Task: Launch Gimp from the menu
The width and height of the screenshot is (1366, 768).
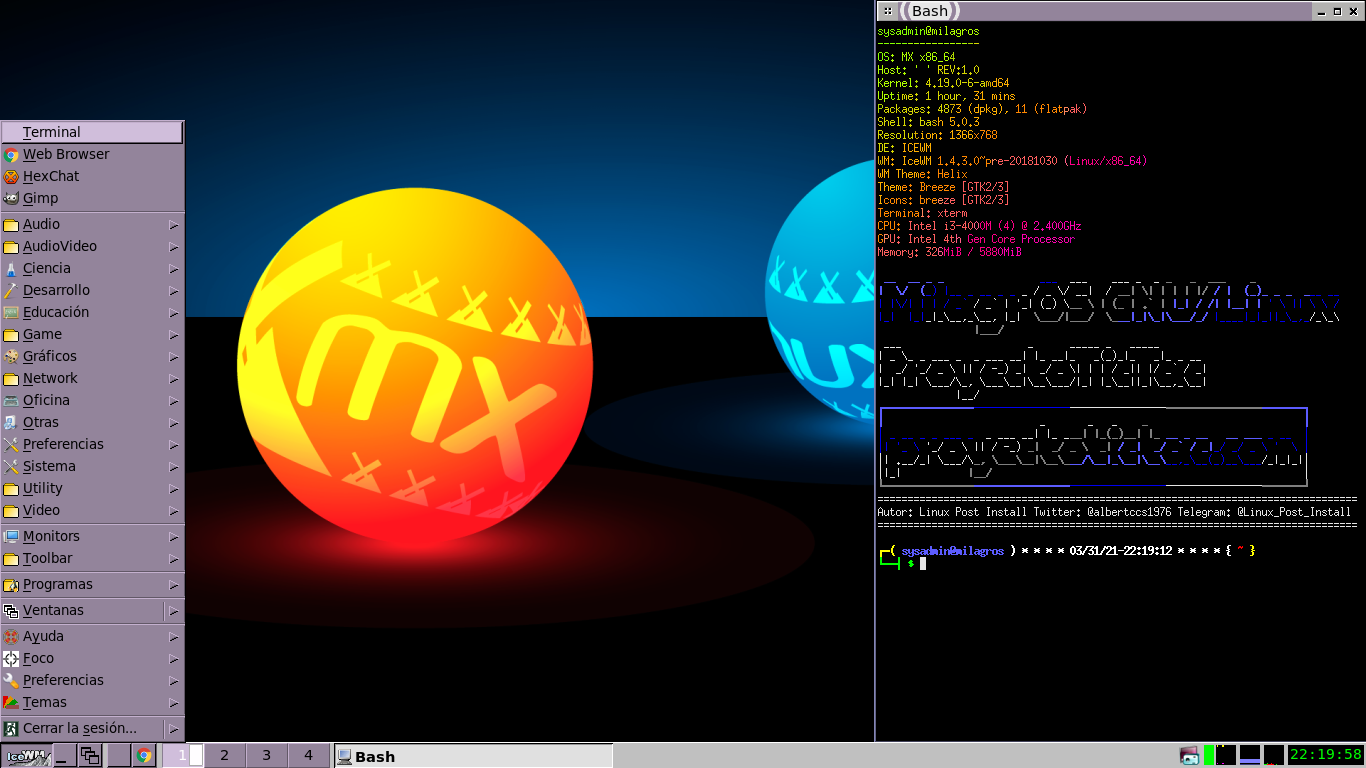Action: point(40,198)
